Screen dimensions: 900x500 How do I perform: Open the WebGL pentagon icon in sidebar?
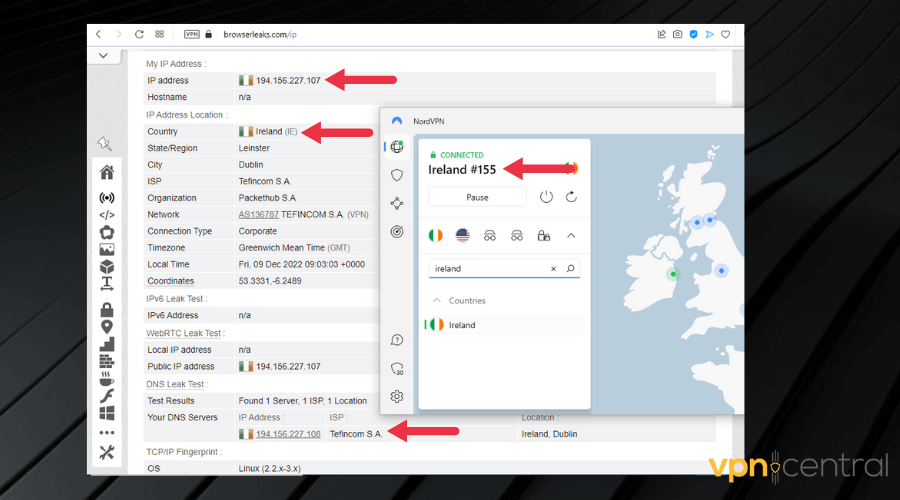tap(107, 232)
